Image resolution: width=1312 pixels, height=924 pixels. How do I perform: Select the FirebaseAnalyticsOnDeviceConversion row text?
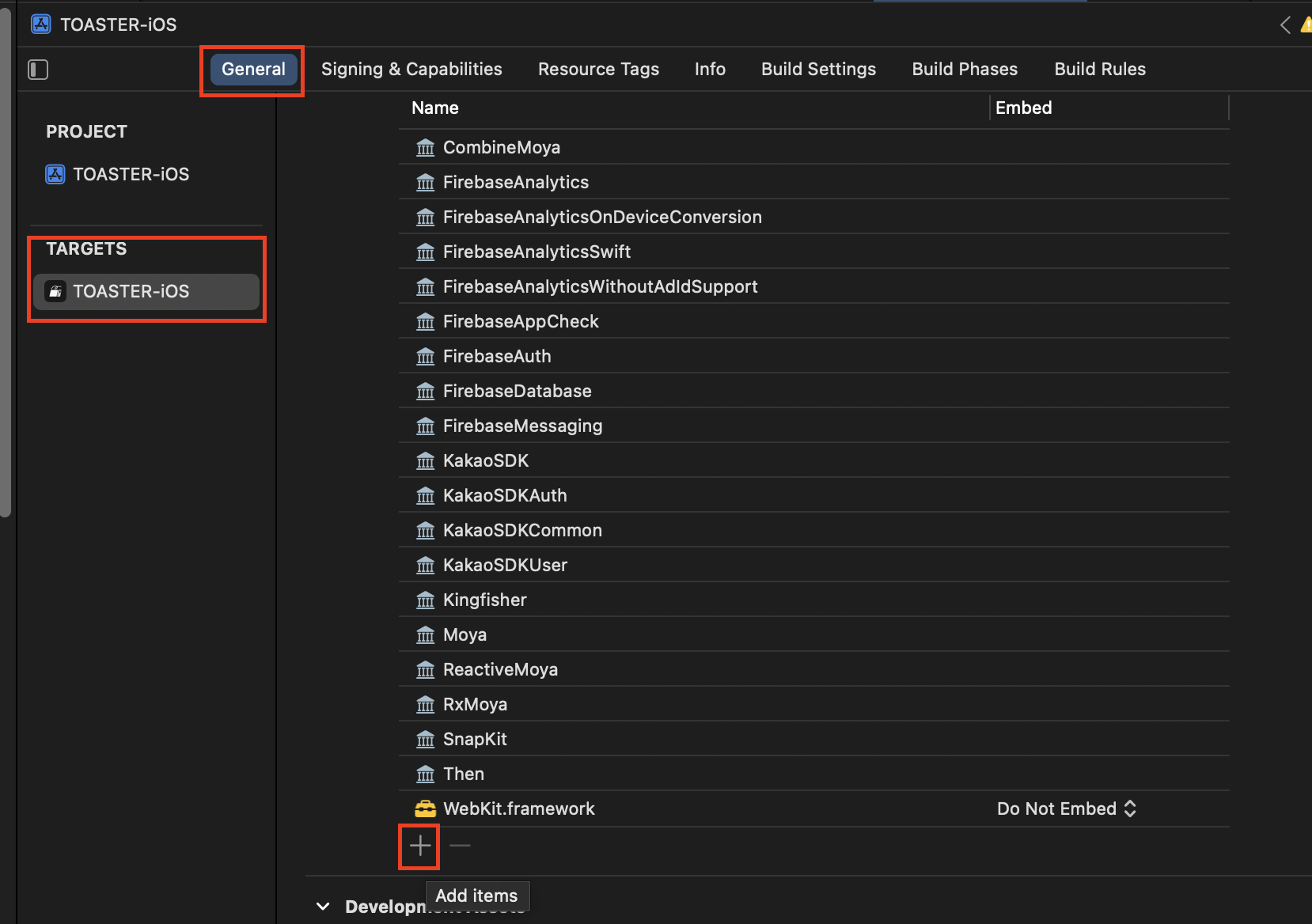point(602,217)
